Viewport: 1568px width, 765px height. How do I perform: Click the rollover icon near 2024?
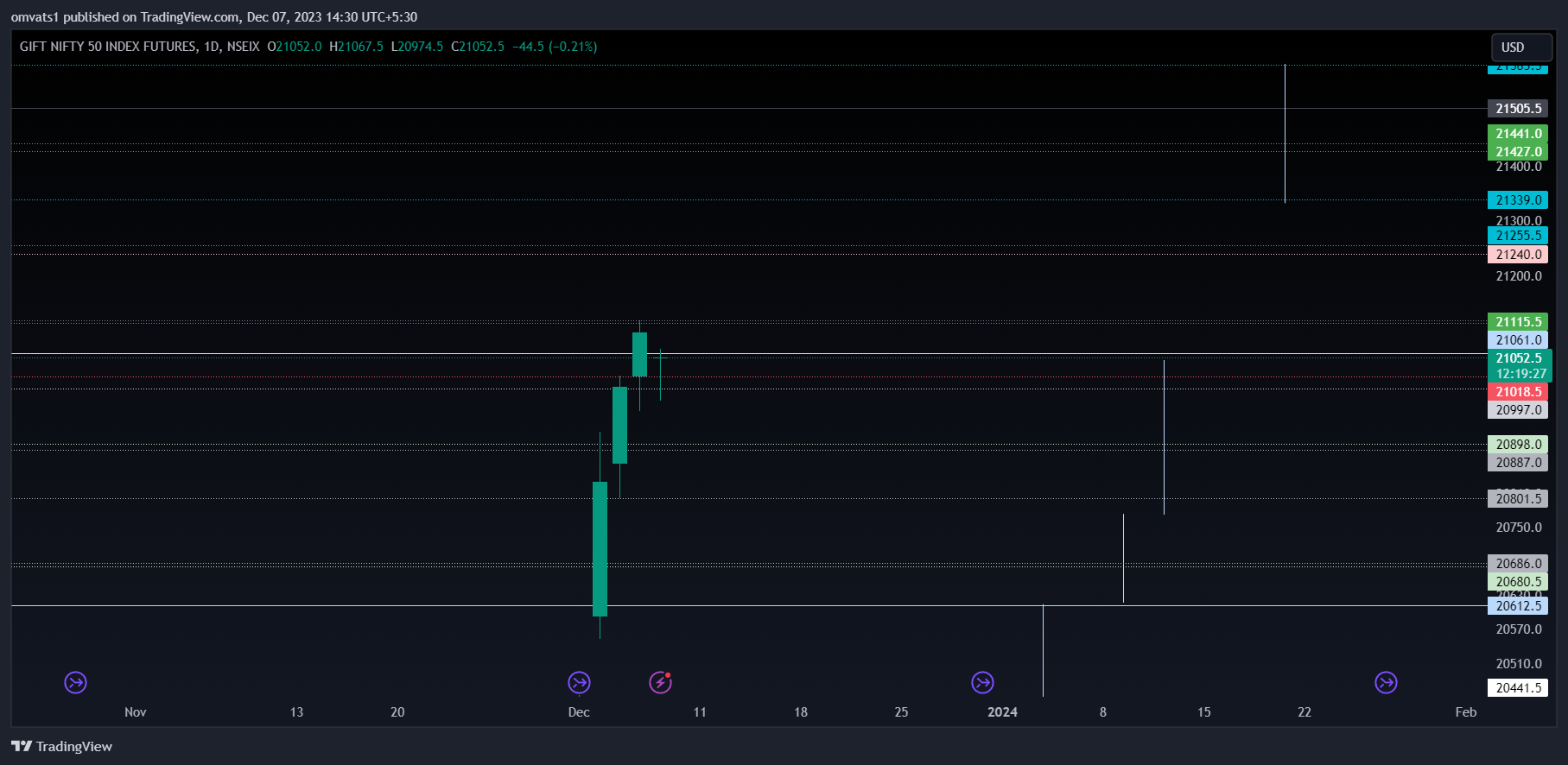pyautogui.click(x=982, y=683)
